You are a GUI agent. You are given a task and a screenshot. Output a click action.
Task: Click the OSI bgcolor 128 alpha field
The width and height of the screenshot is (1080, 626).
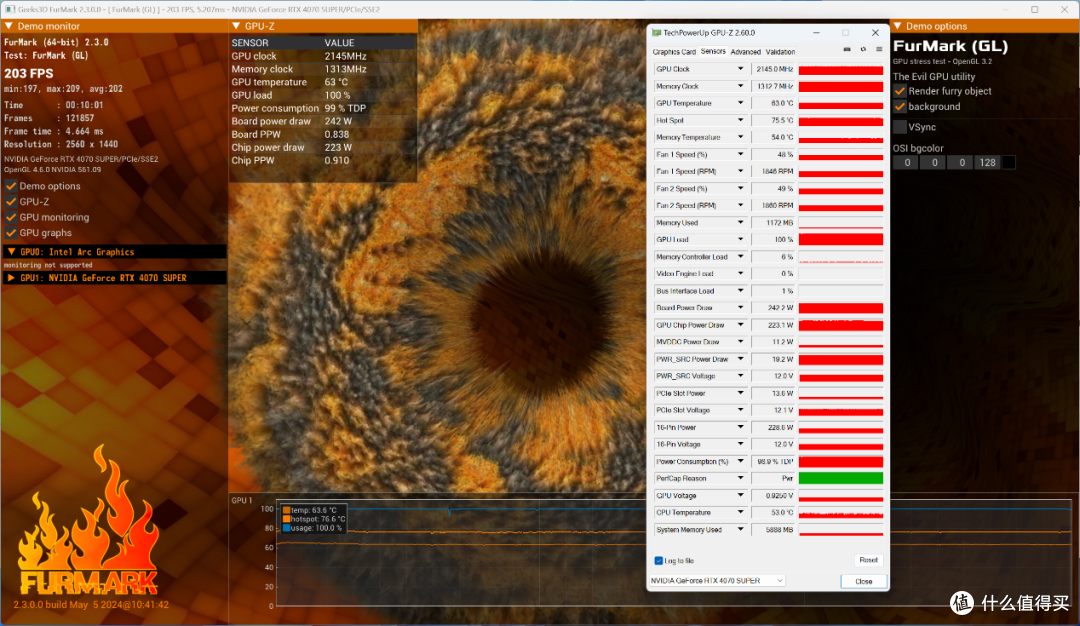(x=988, y=163)
